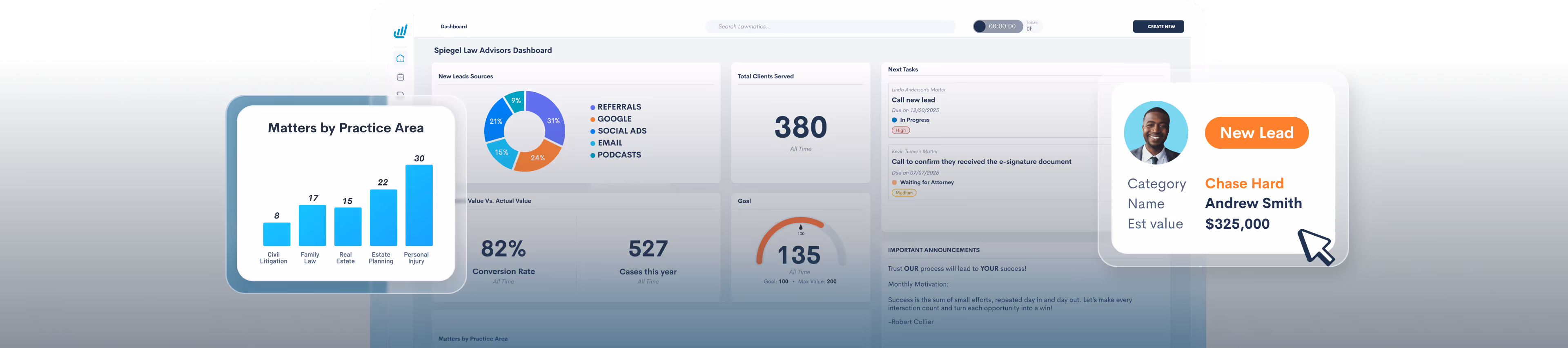Image resolution: width=1568 pixels, height=348 pixels.
Task: Click Kevin Turner's Matter label
Action: coord(914,152)
